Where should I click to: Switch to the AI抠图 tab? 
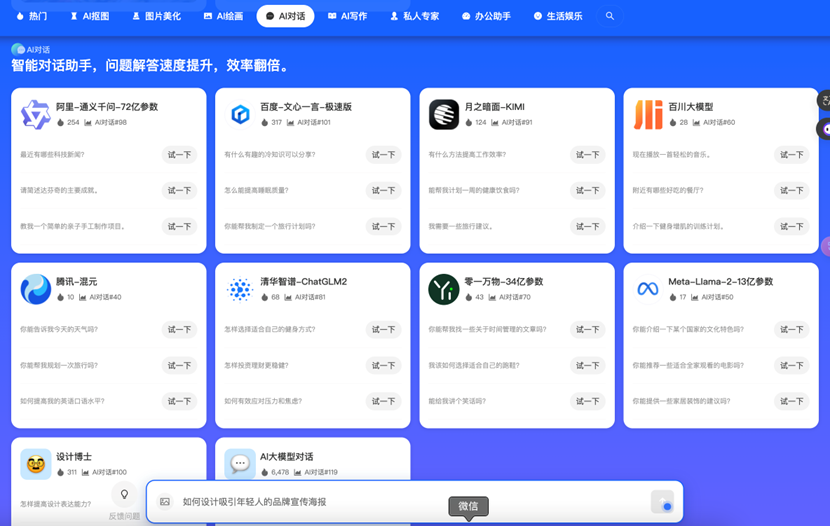pos(90,16)
